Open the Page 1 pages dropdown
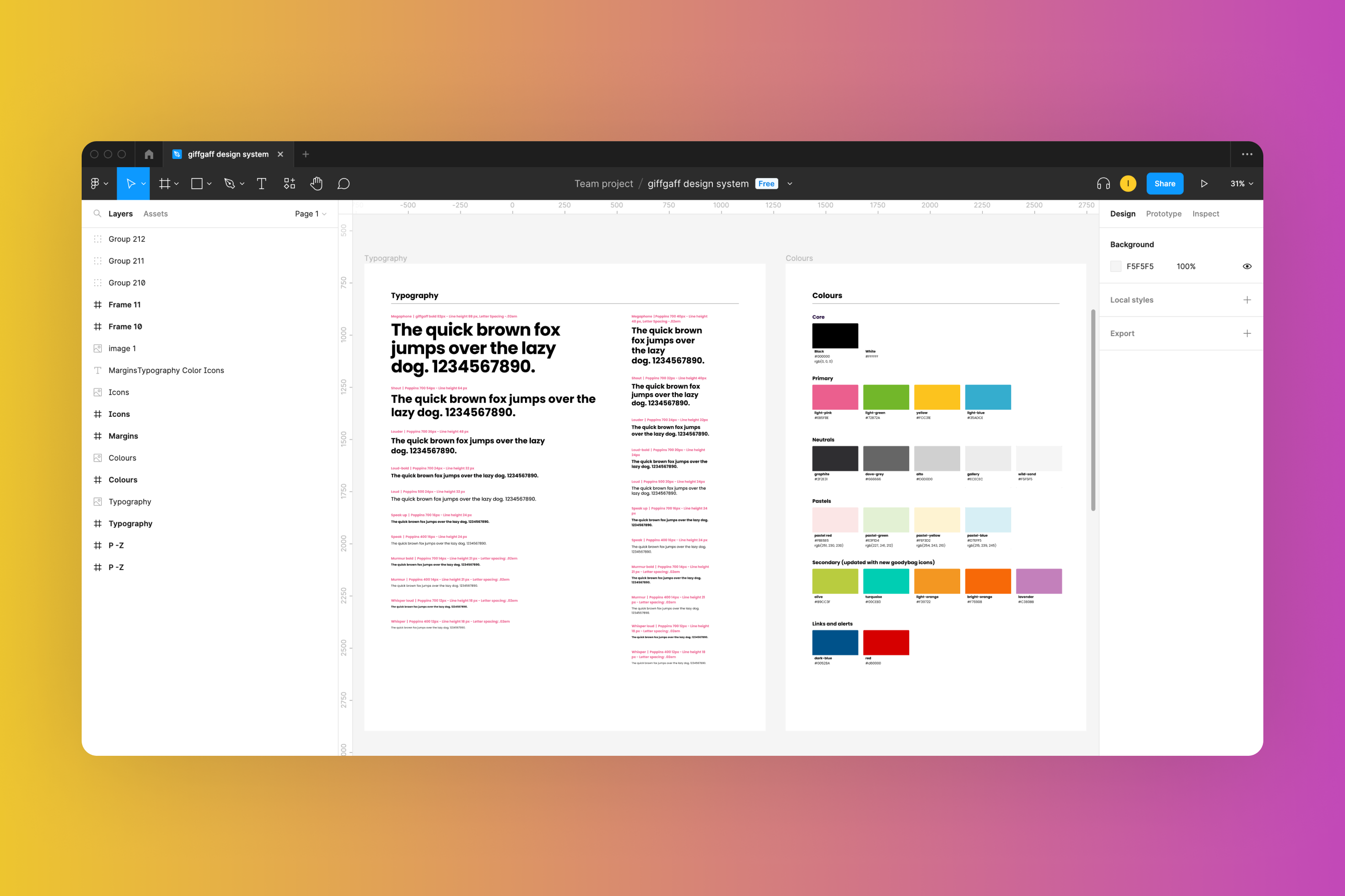 [x=310, y=214]
